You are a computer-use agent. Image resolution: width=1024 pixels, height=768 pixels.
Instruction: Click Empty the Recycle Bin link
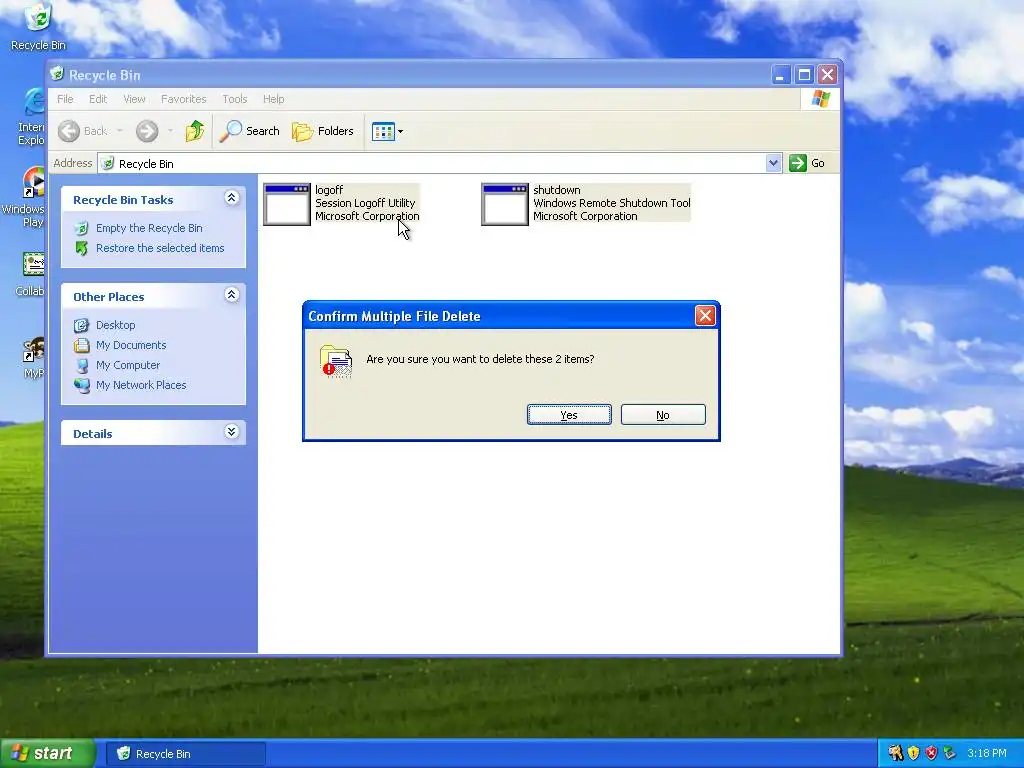pyautogui.click(x=149, y=228)
